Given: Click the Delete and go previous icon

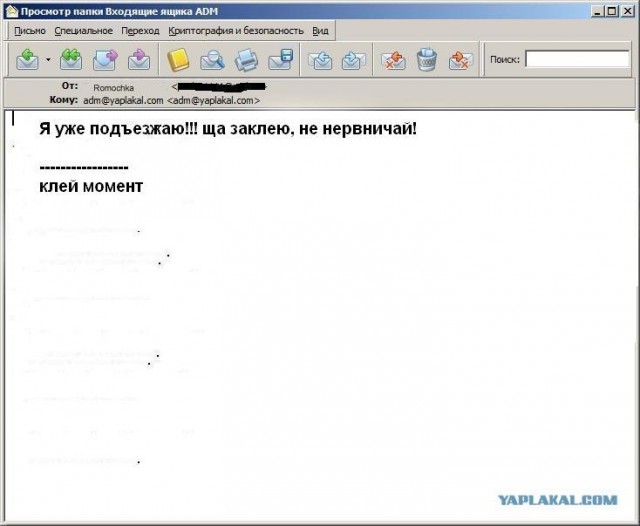Looking at the screenshot, I should click(393, 60).
